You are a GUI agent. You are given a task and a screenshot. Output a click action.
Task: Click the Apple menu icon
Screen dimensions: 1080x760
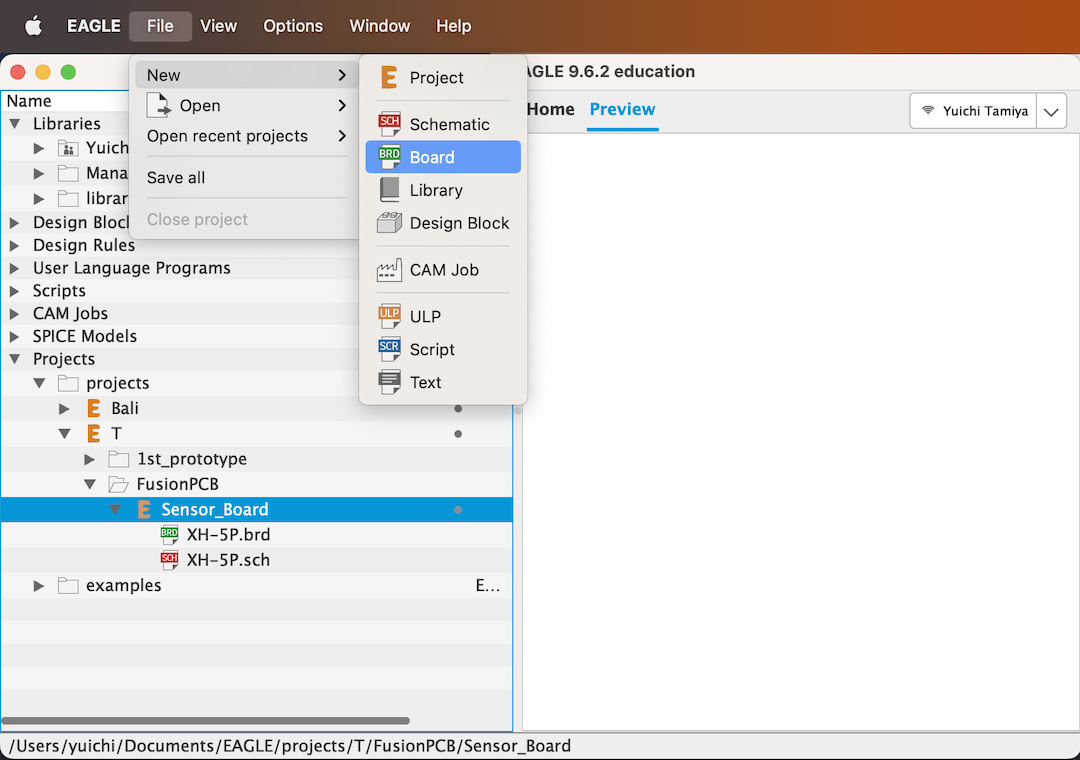click(x=33, y=25)
